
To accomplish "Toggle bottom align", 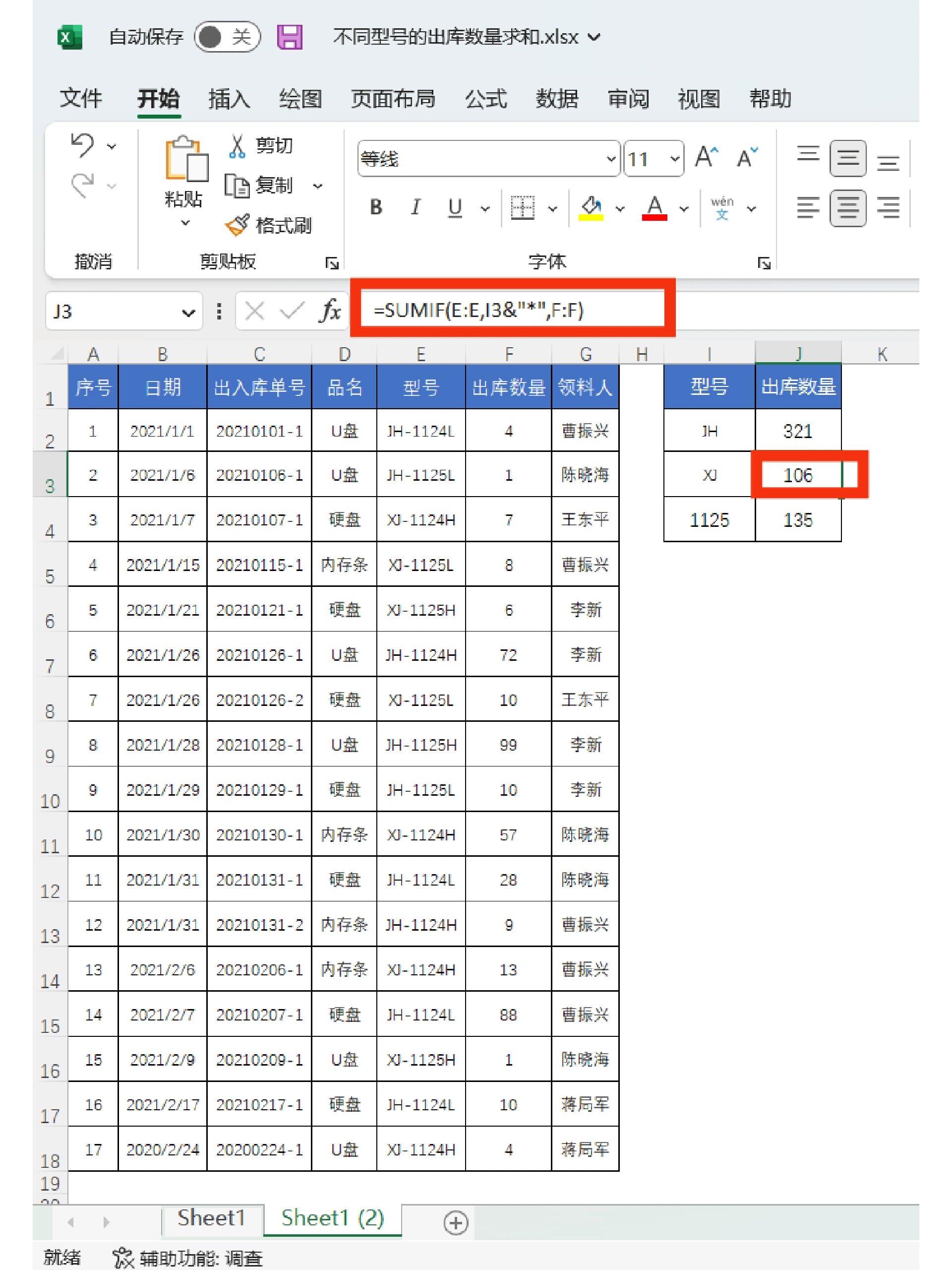I will [x=888, y=163].
